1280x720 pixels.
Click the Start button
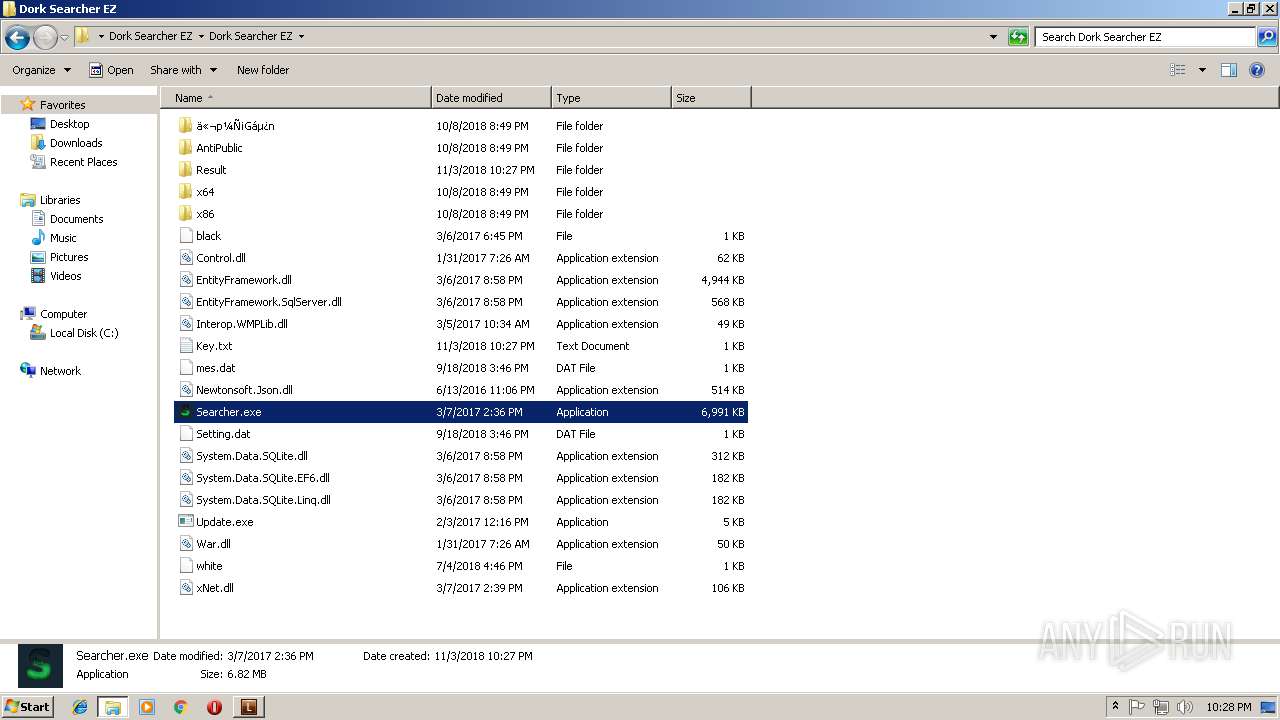pos(28,706)
